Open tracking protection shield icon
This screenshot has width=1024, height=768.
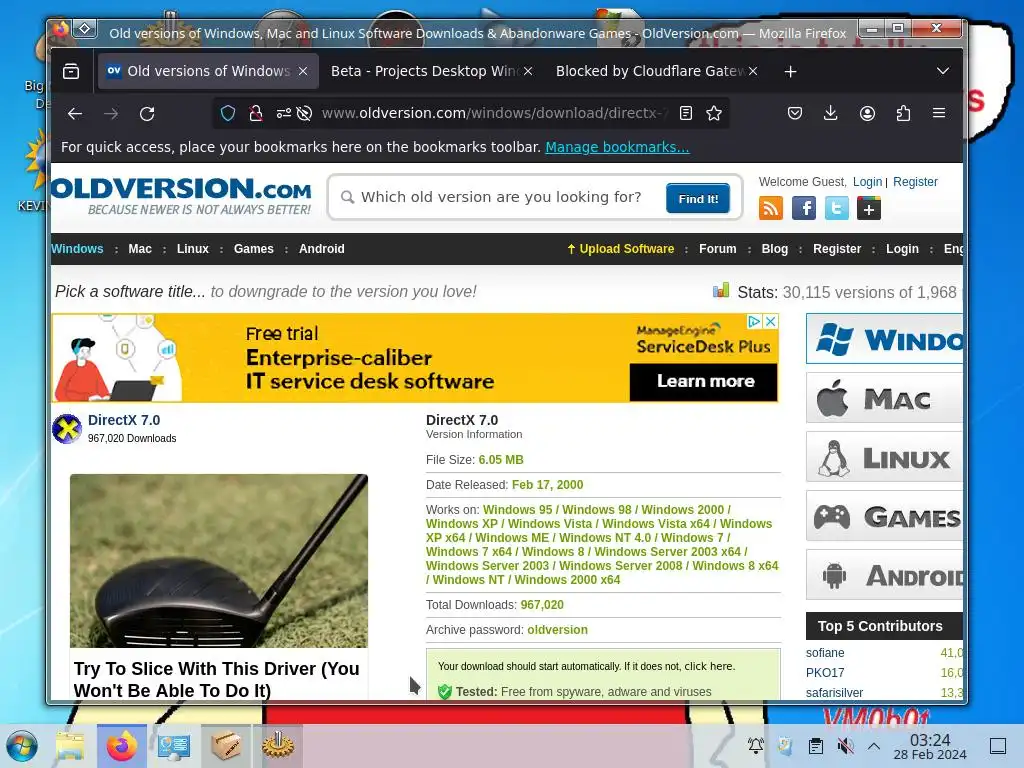227,114
